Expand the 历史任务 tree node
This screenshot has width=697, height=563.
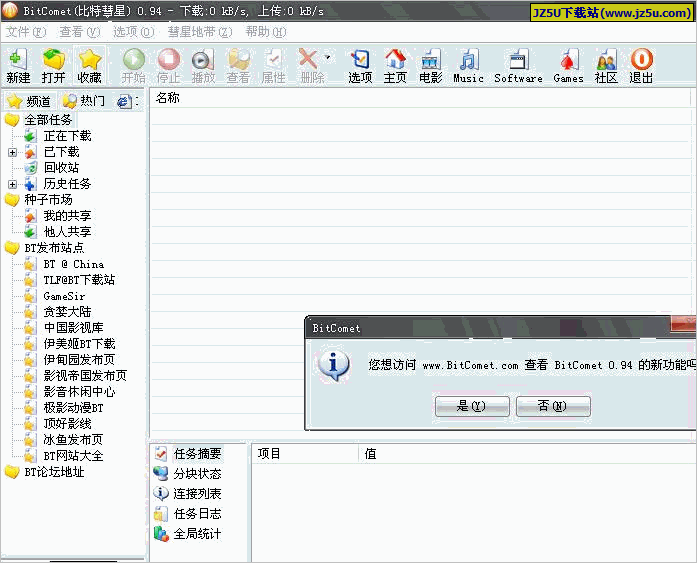point(12,184)
